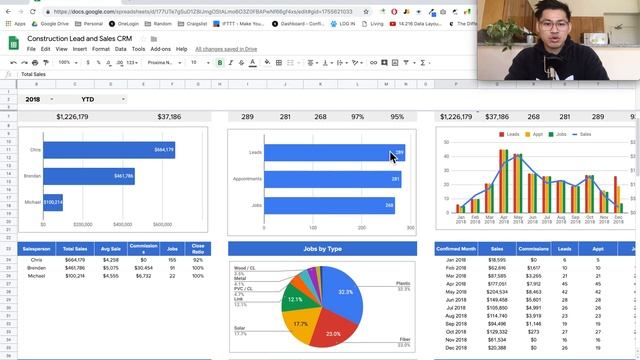Image resolution: width=640 pixels, height=360 pixels.
Task: Open the zoom level dropdown
Action: coord(67,63)
